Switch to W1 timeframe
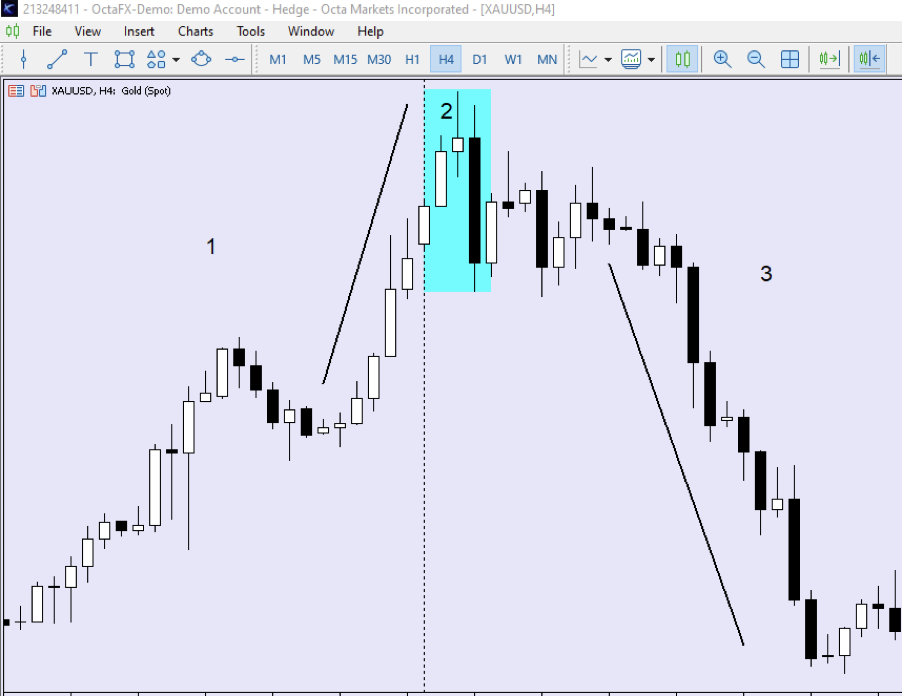Viewport: 902px width, 696px height. click(513, 59)
